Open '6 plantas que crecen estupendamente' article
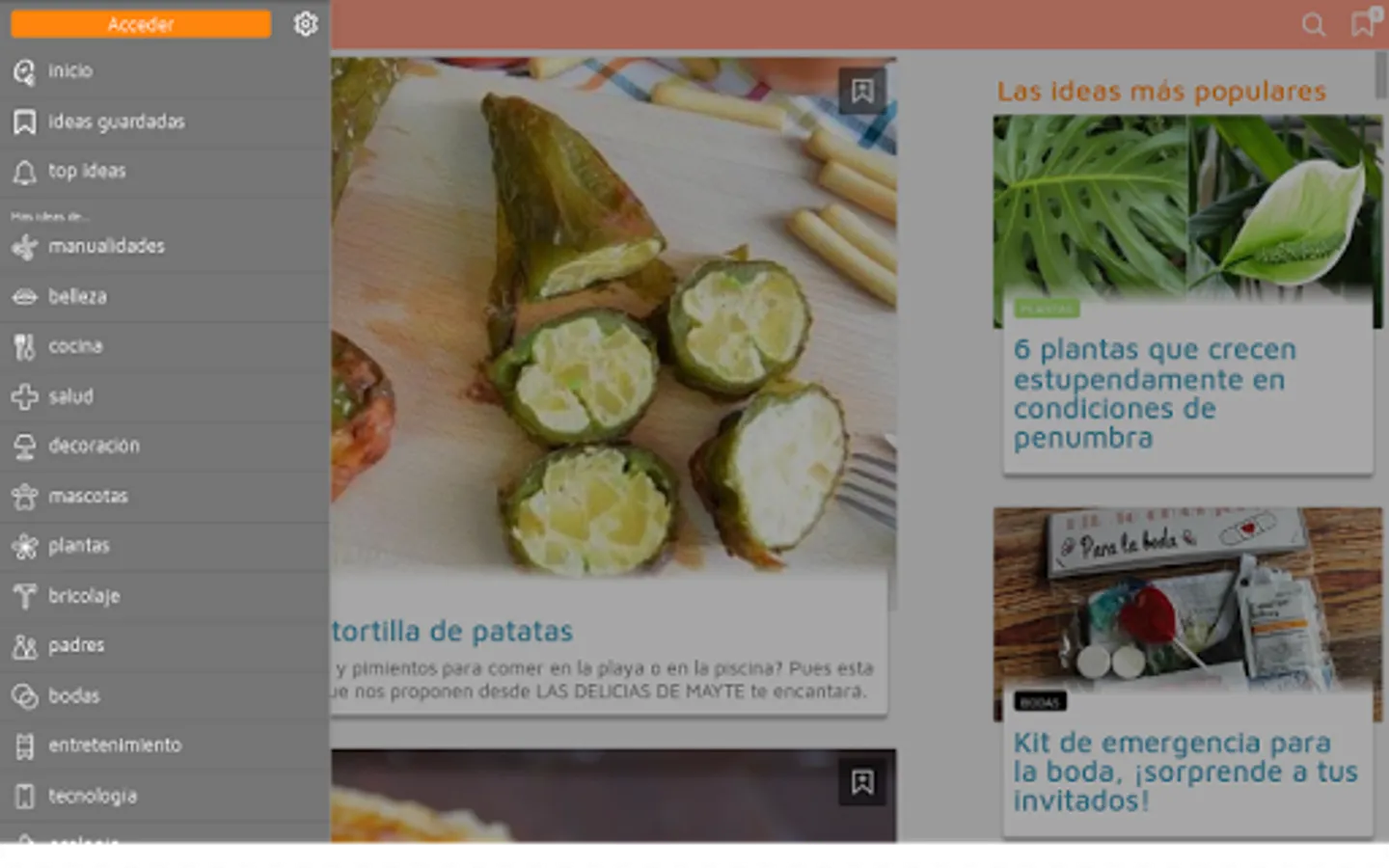The width and height of the screenshot is (1389, 868). (x=1155, y=393)
